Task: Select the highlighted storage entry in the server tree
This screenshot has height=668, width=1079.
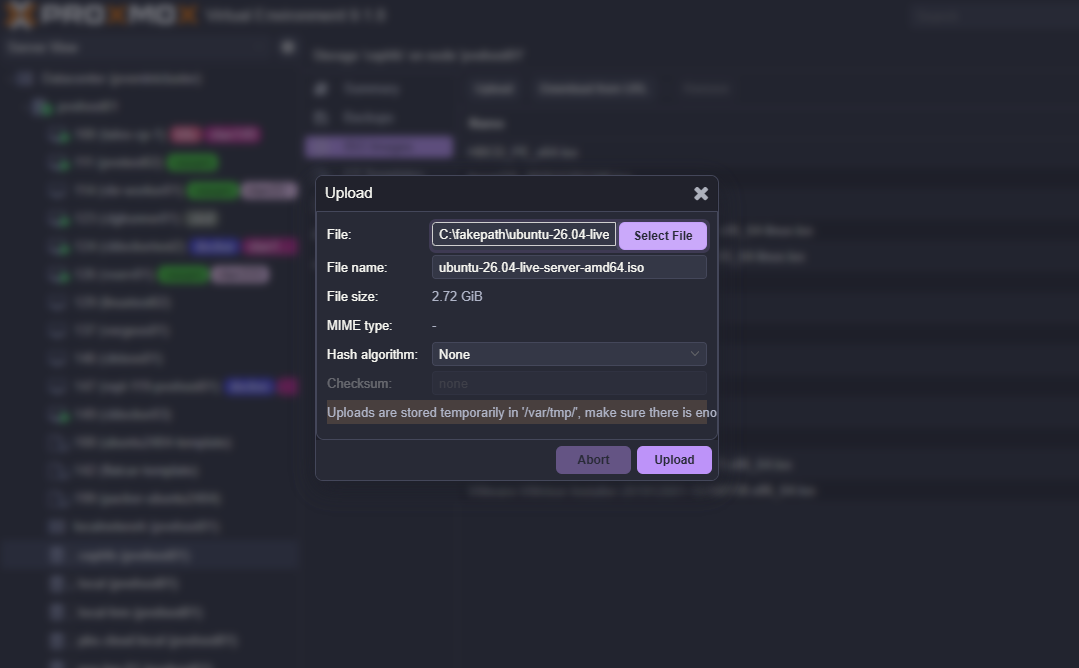Action: tap(132, 555)
